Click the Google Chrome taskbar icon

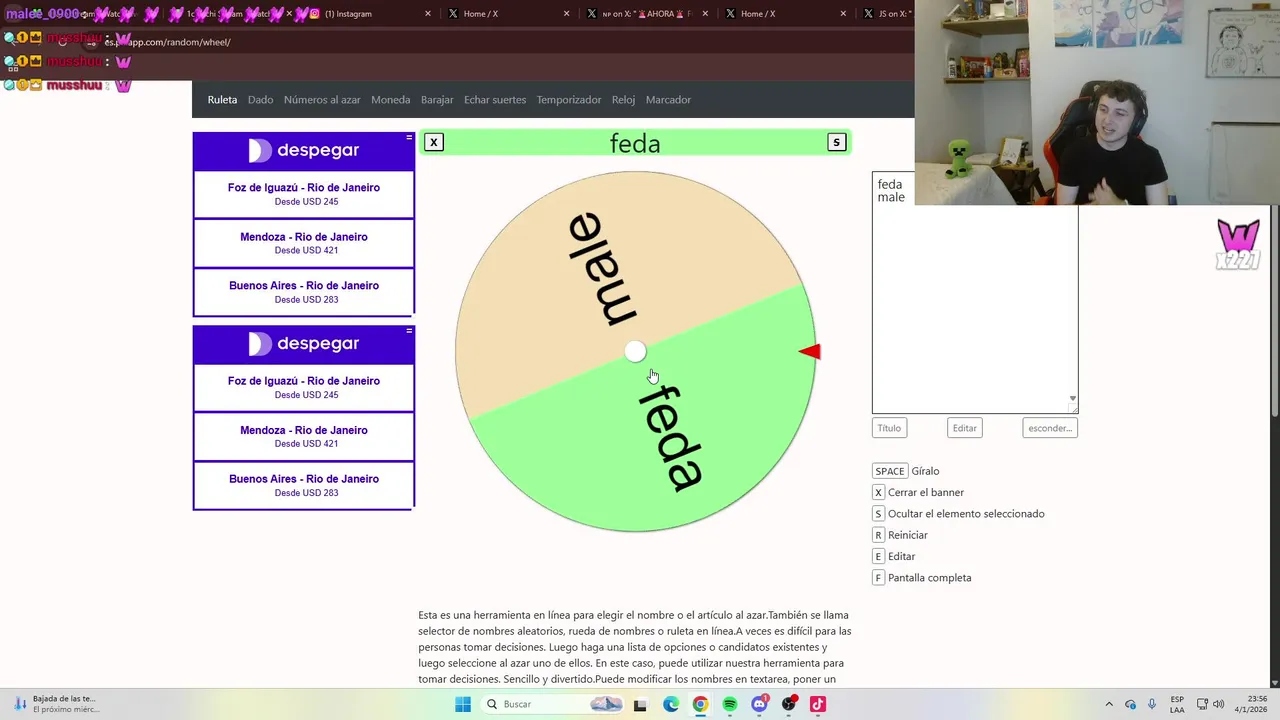[700, 704]
